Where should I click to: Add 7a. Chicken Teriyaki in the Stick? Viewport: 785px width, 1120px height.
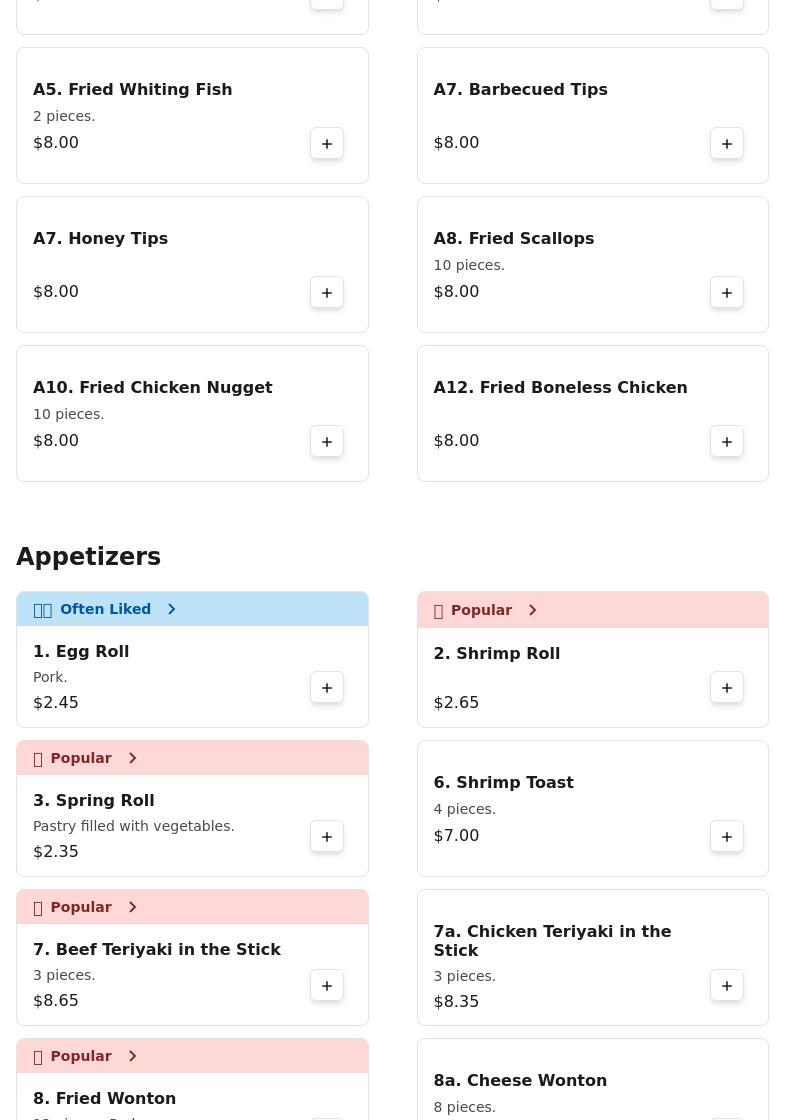click(727, 985)
